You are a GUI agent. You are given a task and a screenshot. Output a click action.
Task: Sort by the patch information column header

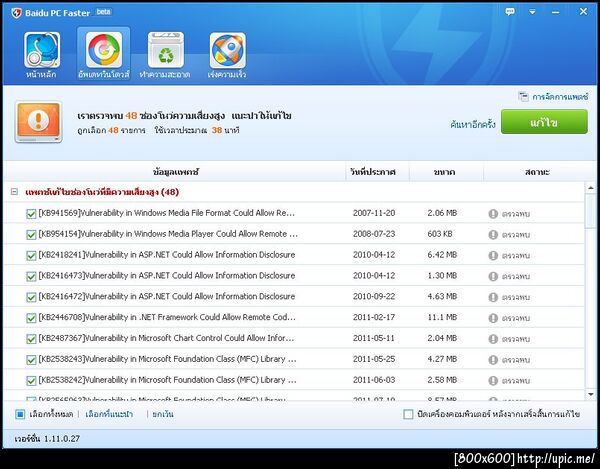tap(175, 172)
